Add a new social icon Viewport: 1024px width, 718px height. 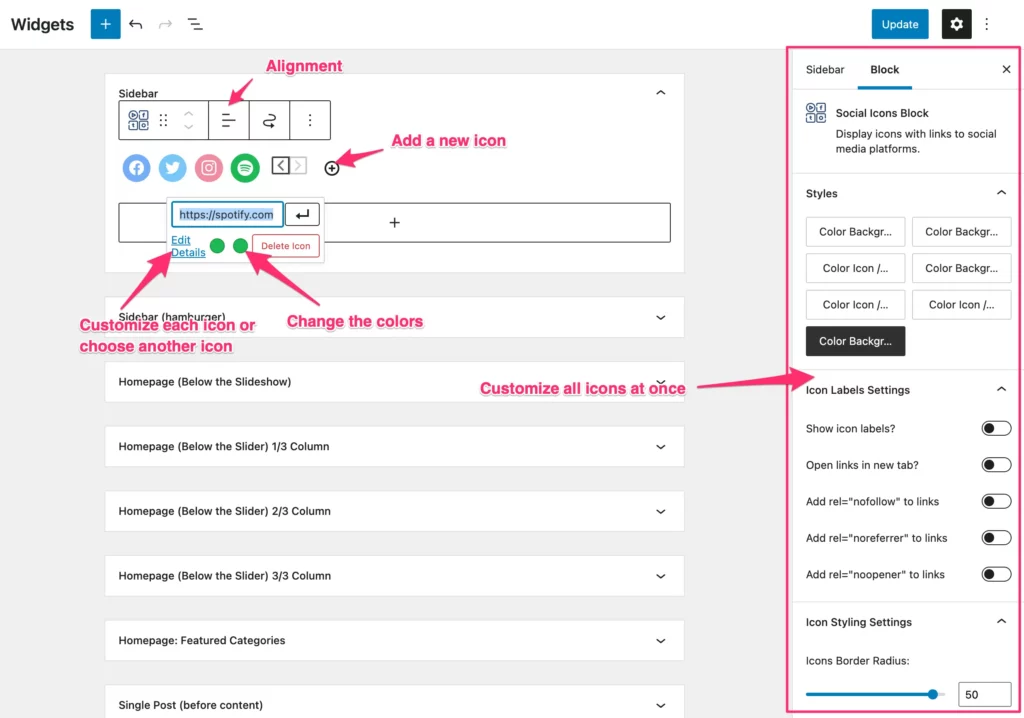pos(332,169)
